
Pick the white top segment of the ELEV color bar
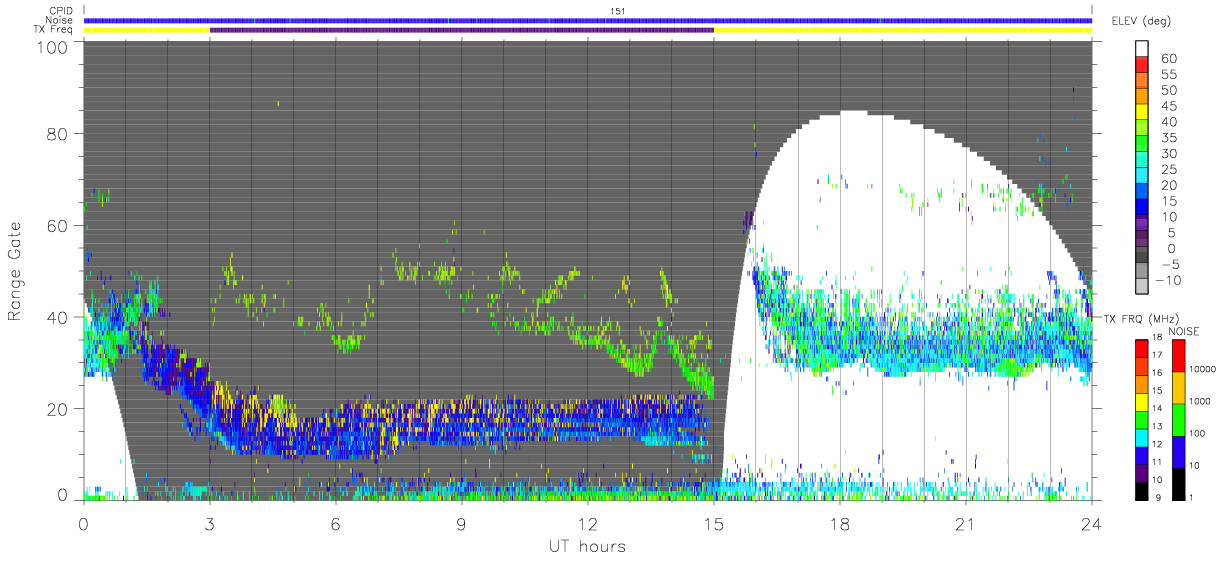[1143, 49]
